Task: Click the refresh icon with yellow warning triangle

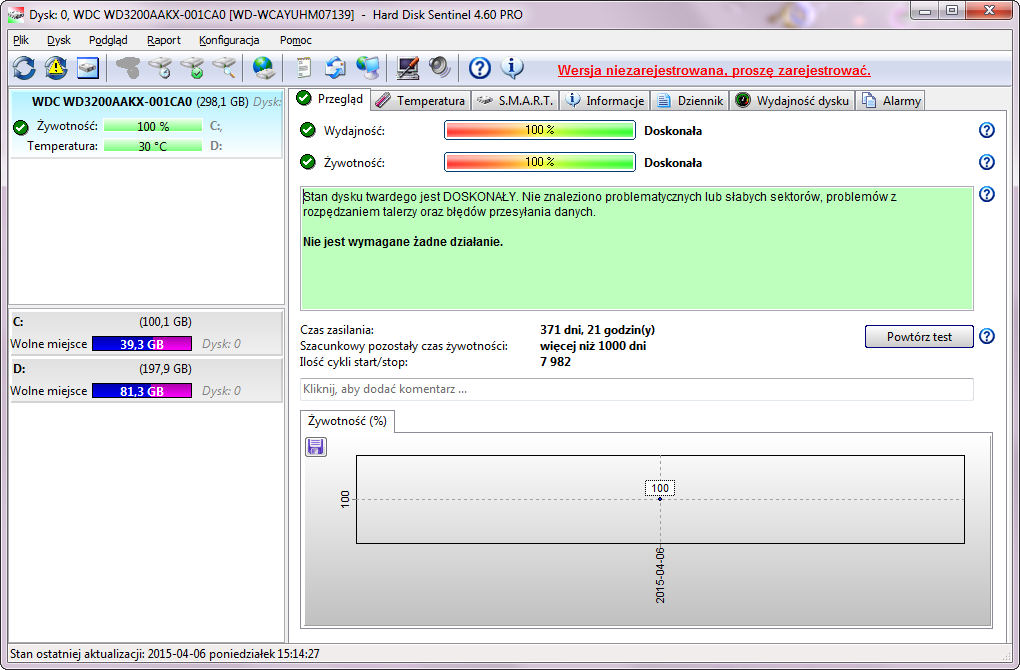Action: pos(56,68)
